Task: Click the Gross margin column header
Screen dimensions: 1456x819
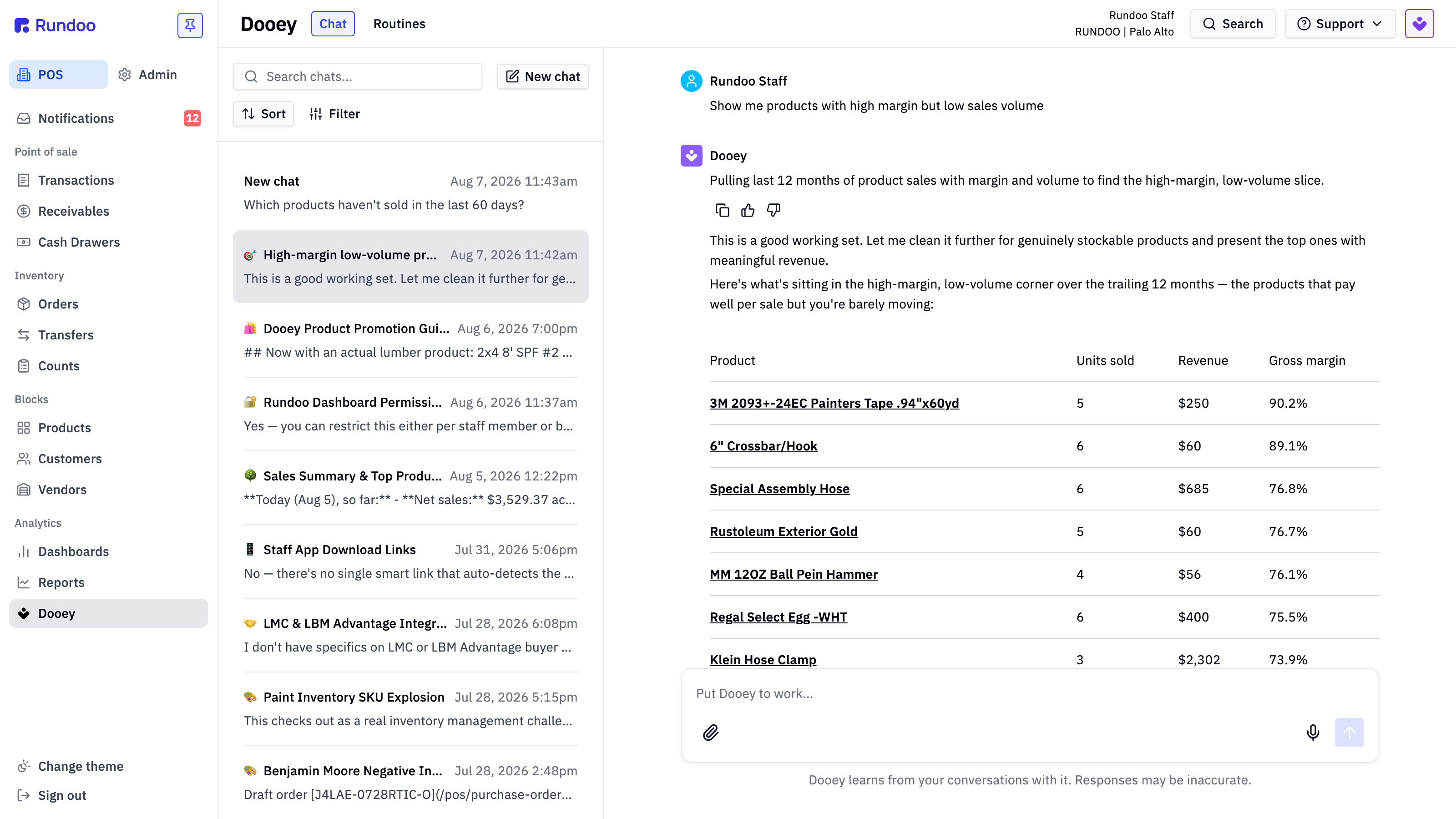Action: coord(1307,361)
